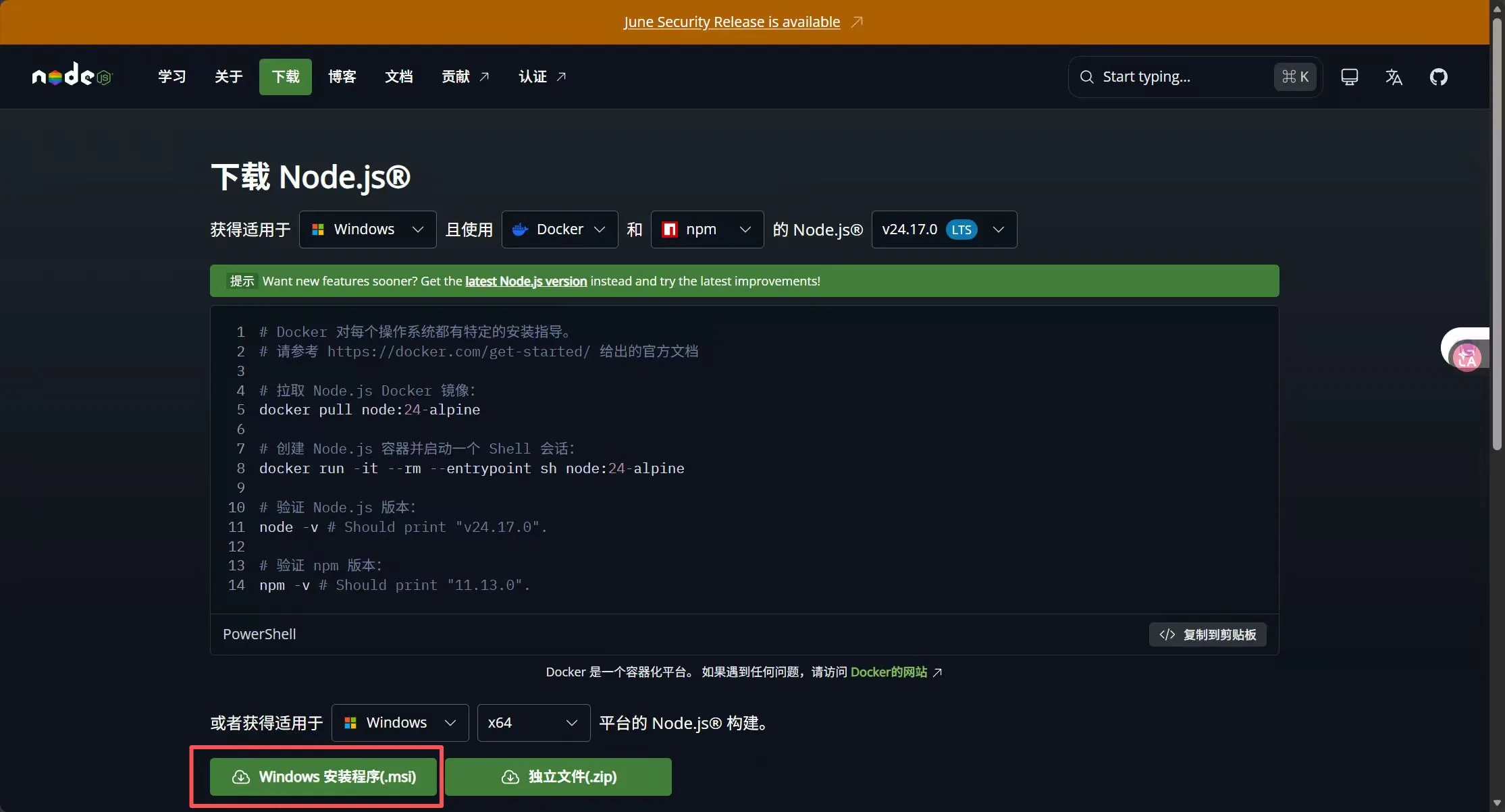
Task: Click the line 'docker pull node:24-alpine'
Action: 369,410
